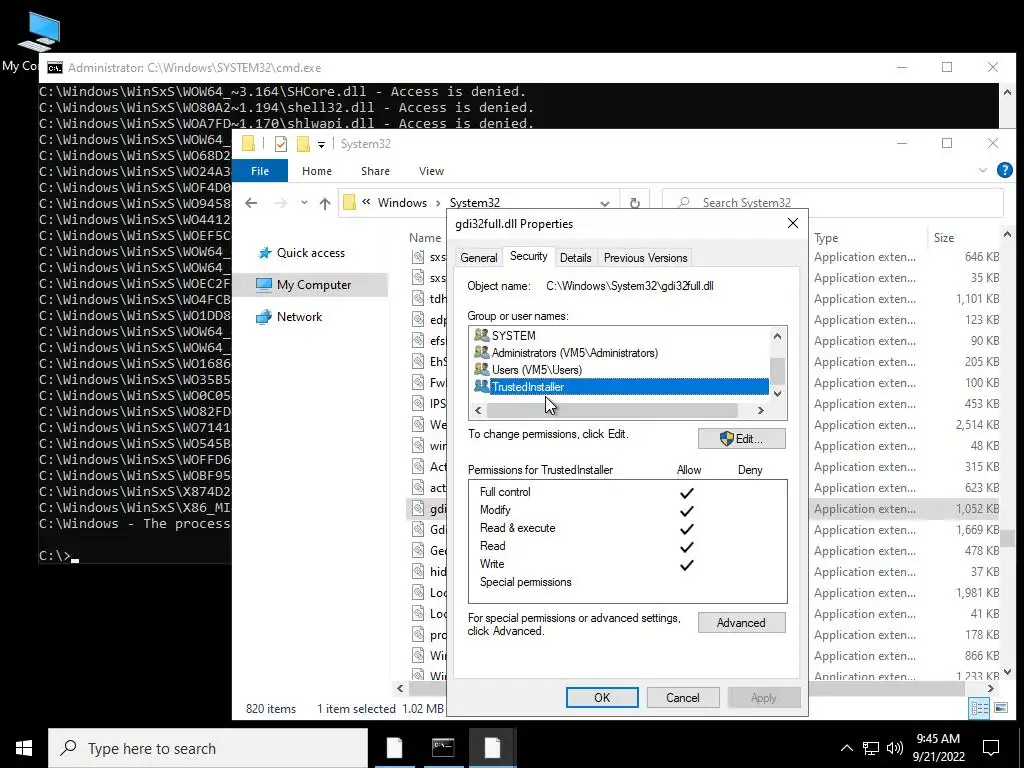This screenshot has width=1024, height=768.
Task: Go up one folder level
Action: [325, 203]
